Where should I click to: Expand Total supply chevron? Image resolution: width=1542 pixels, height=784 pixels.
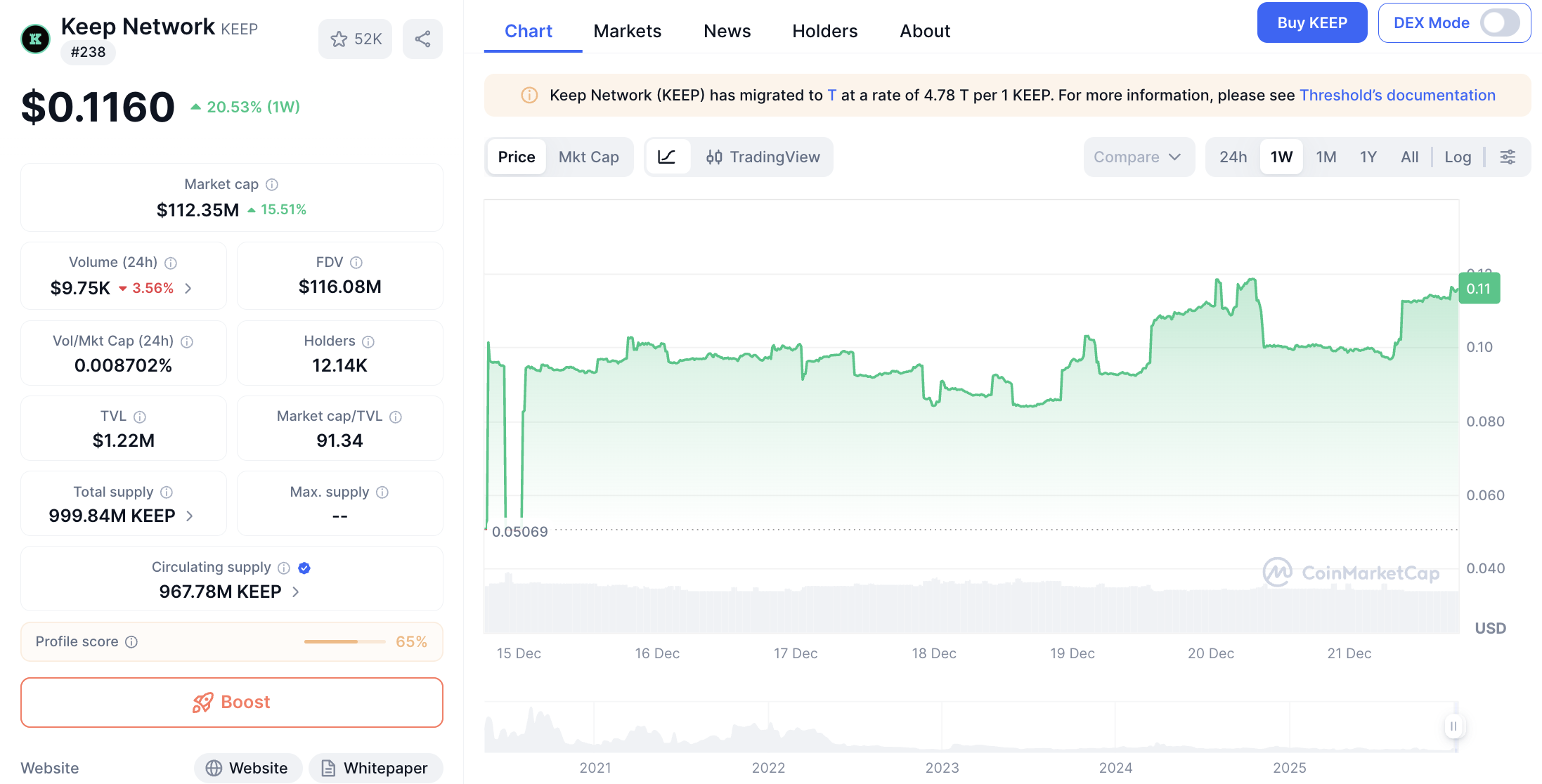click(190, 516)
